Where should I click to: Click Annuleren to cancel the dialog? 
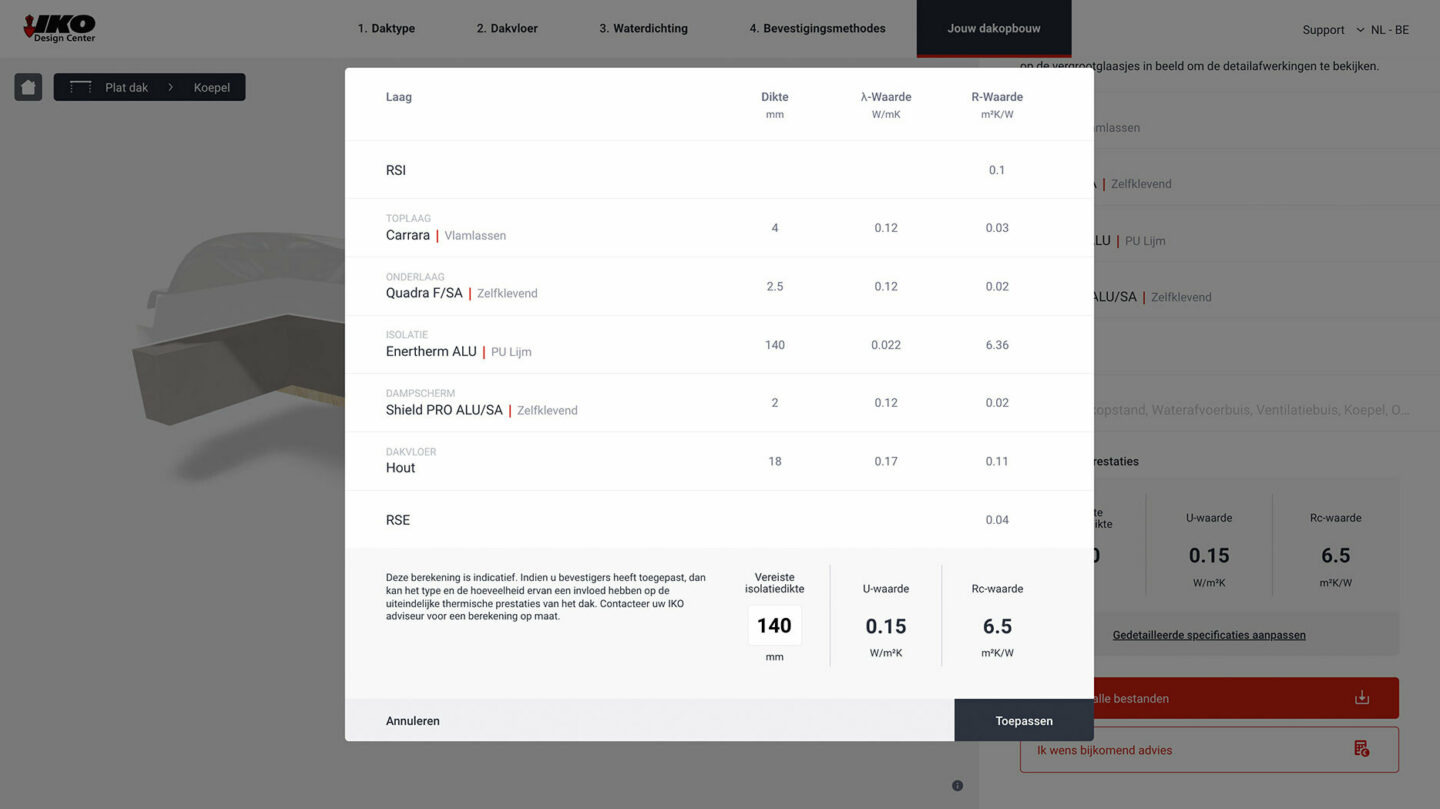[413, 721]
